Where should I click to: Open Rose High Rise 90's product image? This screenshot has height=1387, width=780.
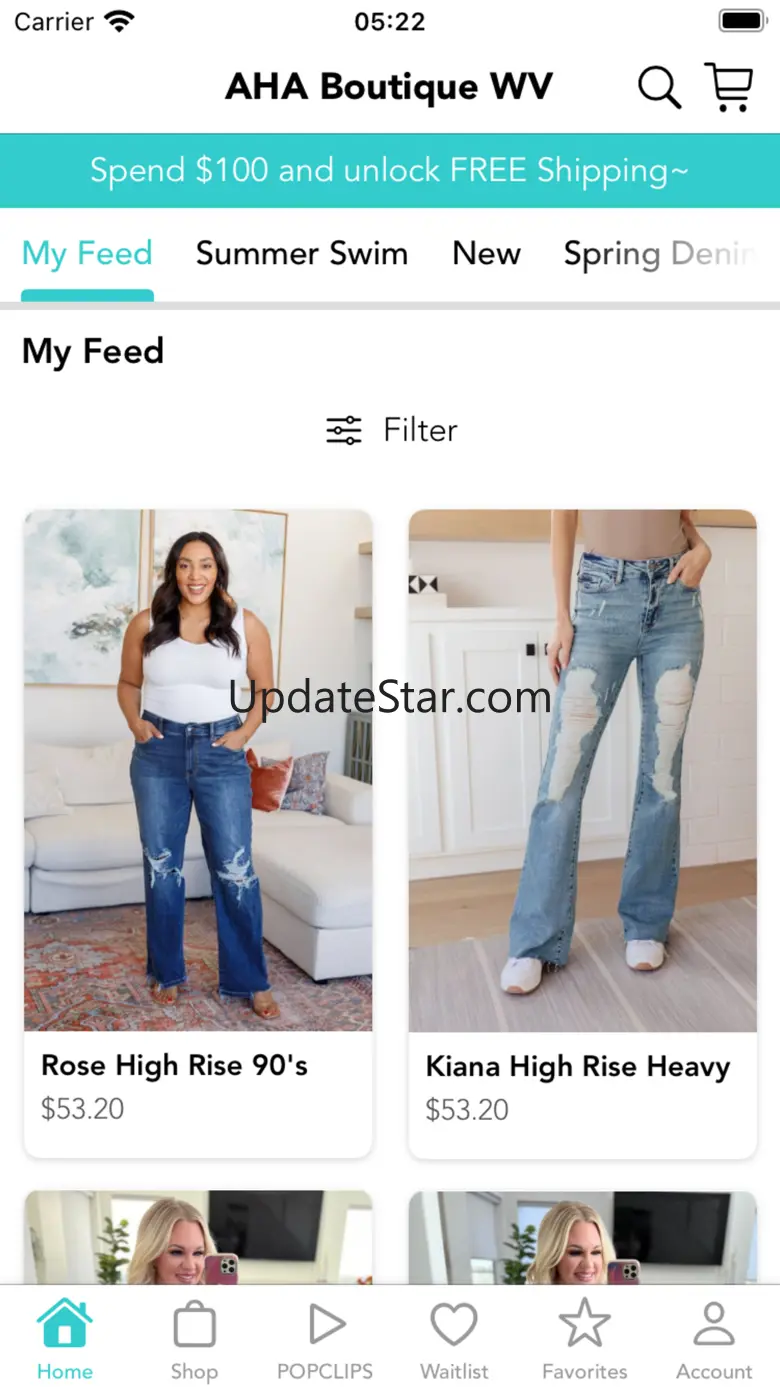[x=198, y=770]
